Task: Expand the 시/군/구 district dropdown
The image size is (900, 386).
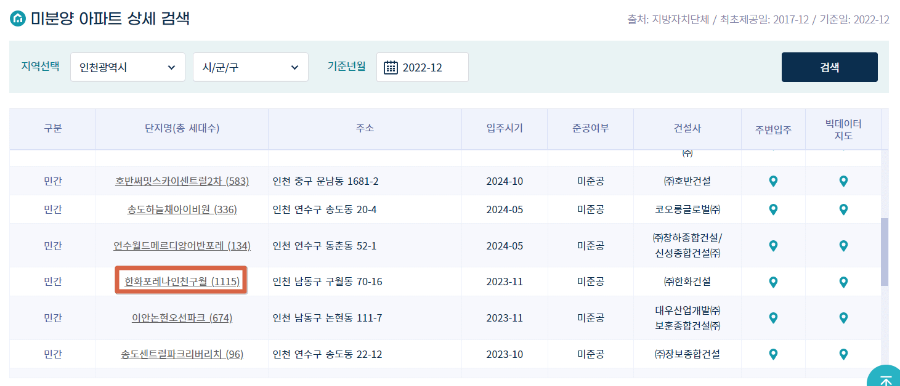Action: click(251, 67)
